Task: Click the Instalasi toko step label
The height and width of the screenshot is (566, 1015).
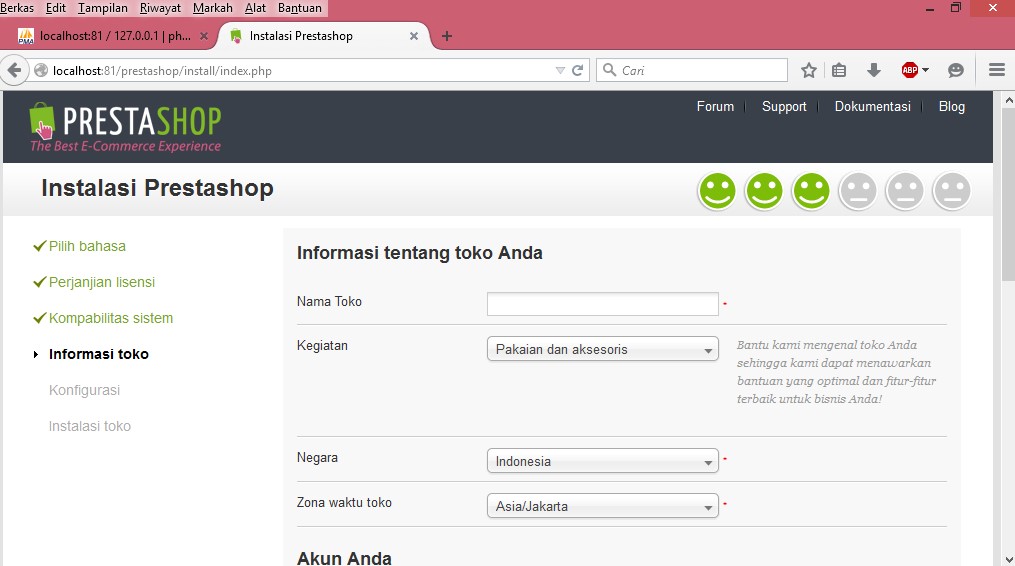Action: coord(90,426)
